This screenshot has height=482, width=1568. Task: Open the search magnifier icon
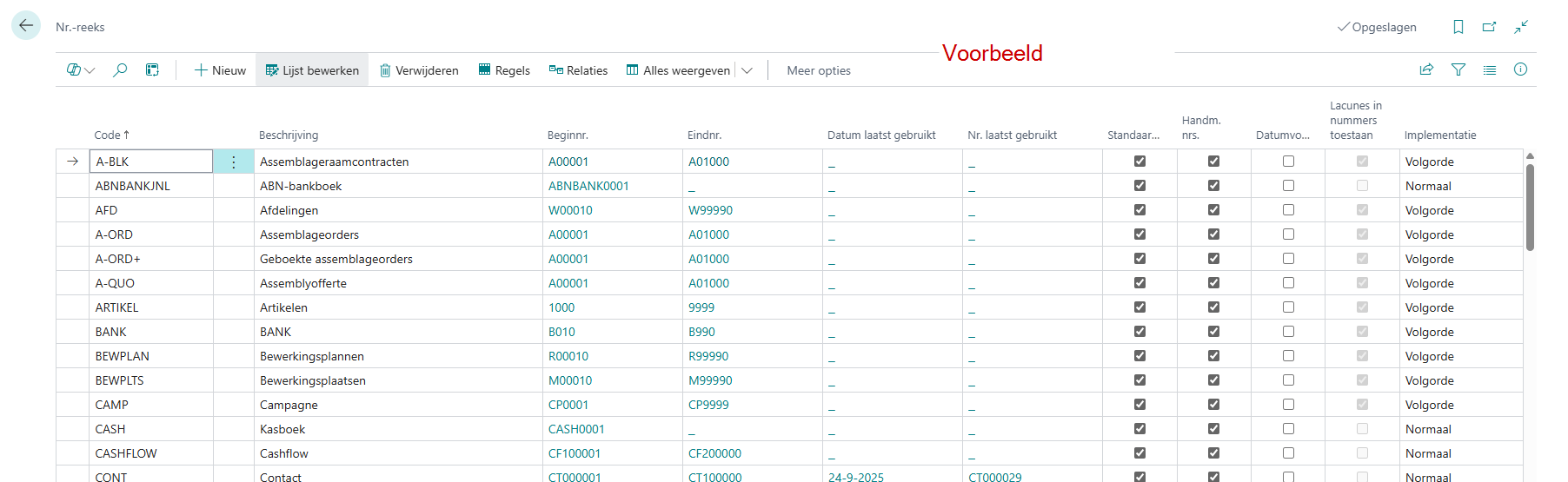[x=120, y=70]
